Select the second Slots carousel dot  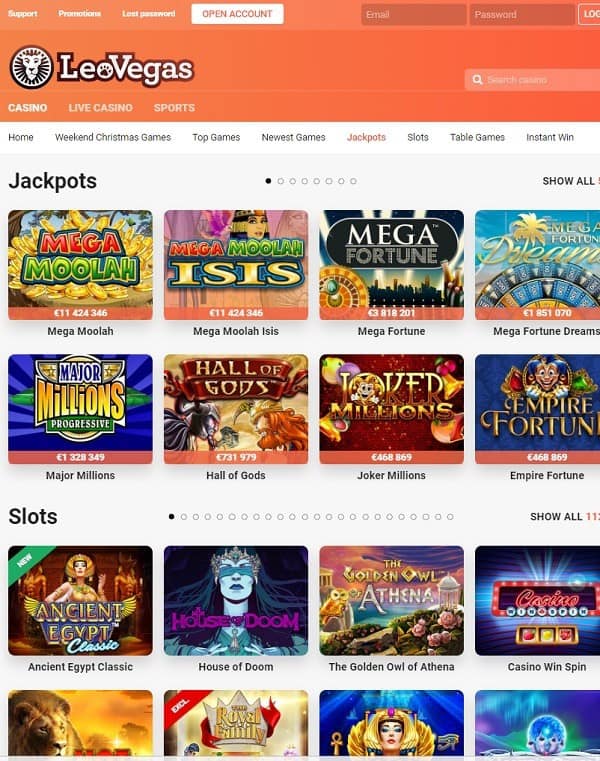pos(183,517)
